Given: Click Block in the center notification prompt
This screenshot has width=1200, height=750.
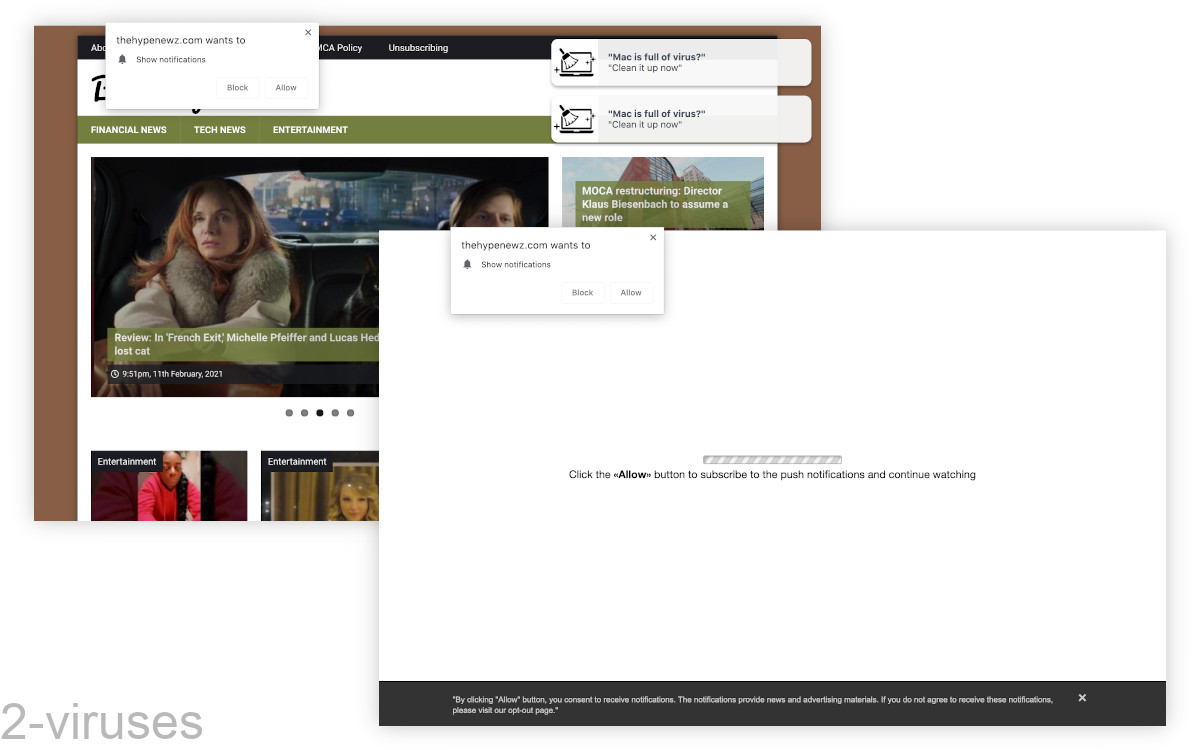Looking at the screenshot, I should coord(582,292).
